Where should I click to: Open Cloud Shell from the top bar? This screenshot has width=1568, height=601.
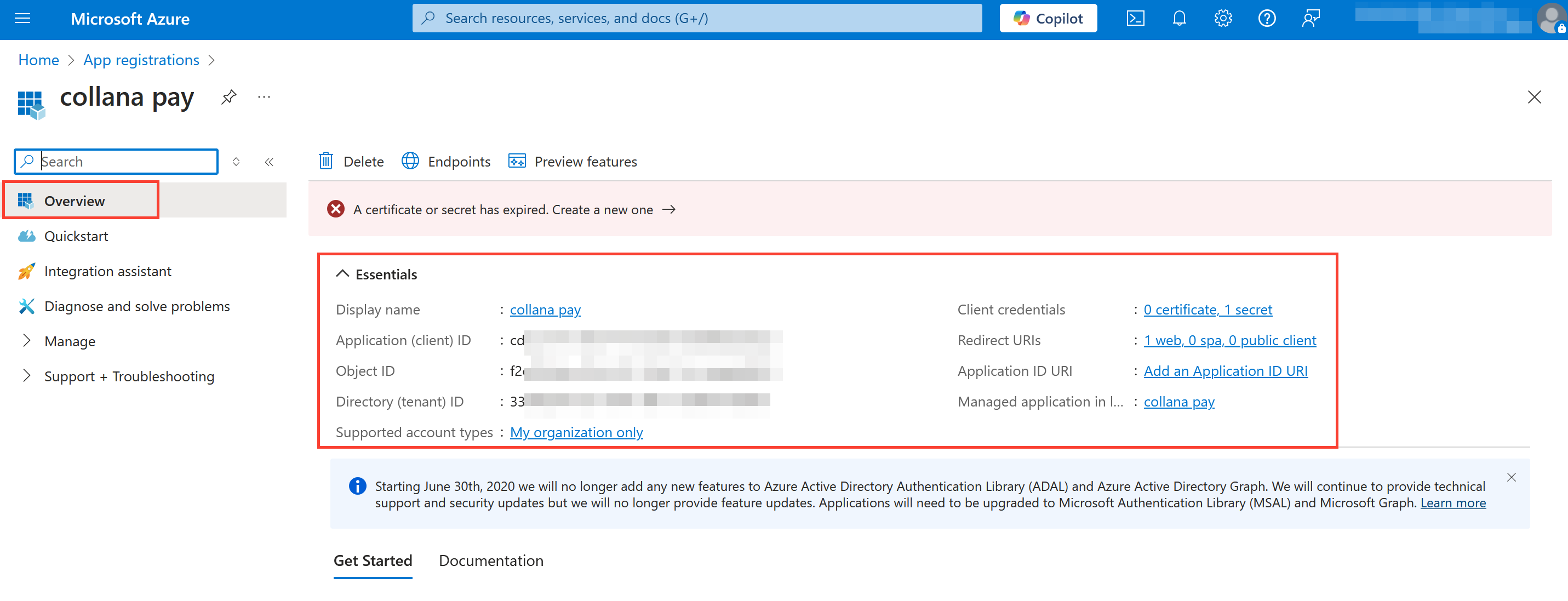coord(1135,18)
